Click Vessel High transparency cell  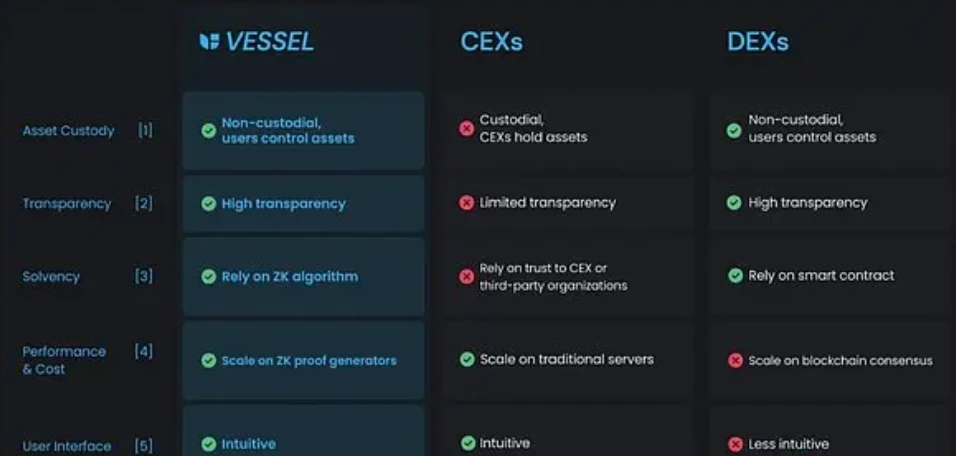pos(303,204)
